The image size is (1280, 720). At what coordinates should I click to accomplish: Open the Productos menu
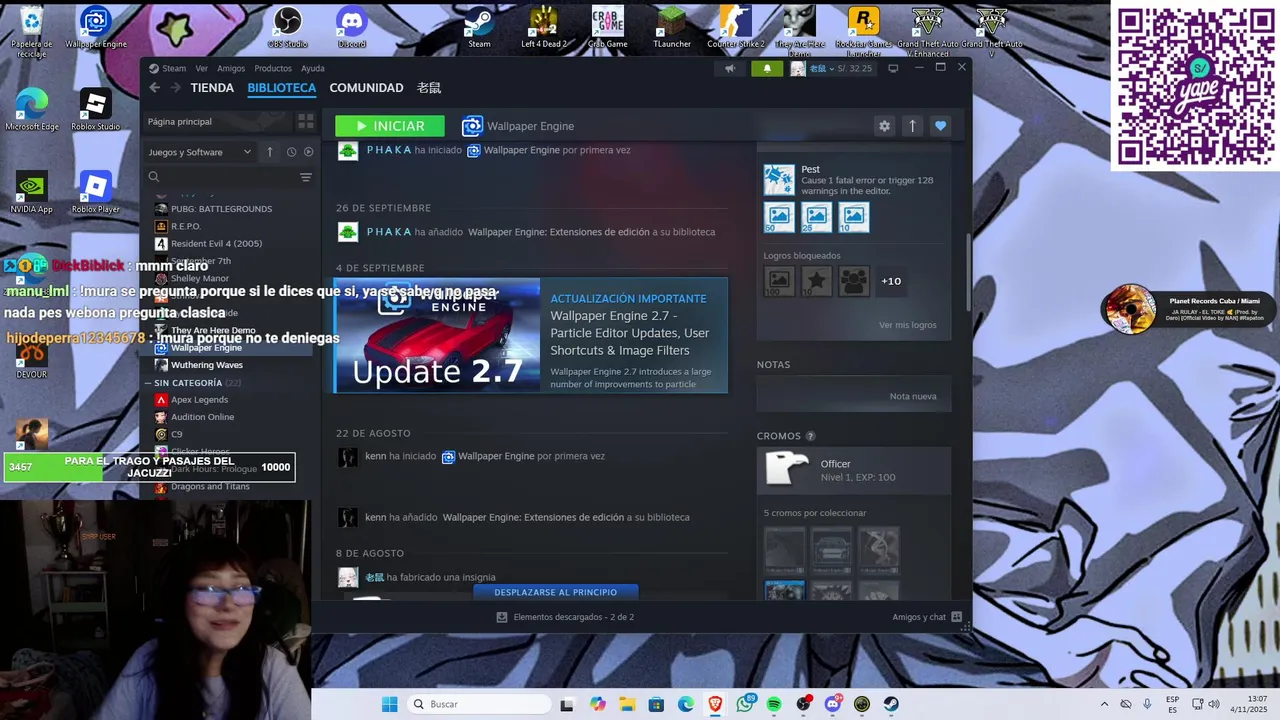point(273,68)
